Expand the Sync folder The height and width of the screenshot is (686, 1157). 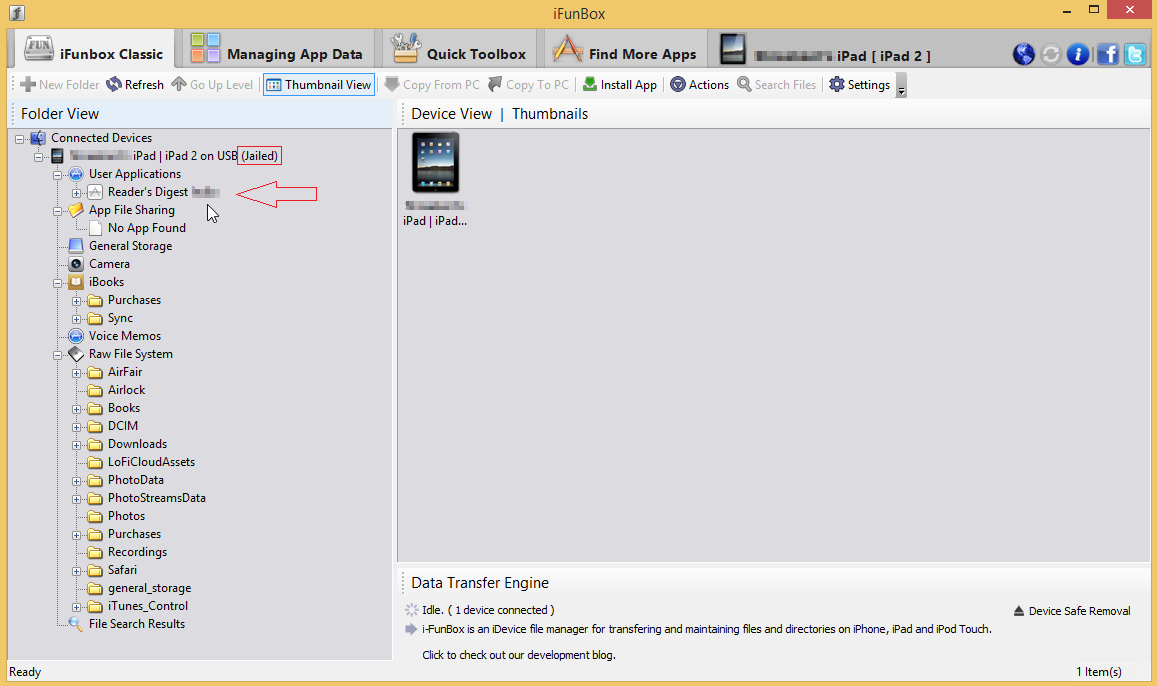(76, 319)
